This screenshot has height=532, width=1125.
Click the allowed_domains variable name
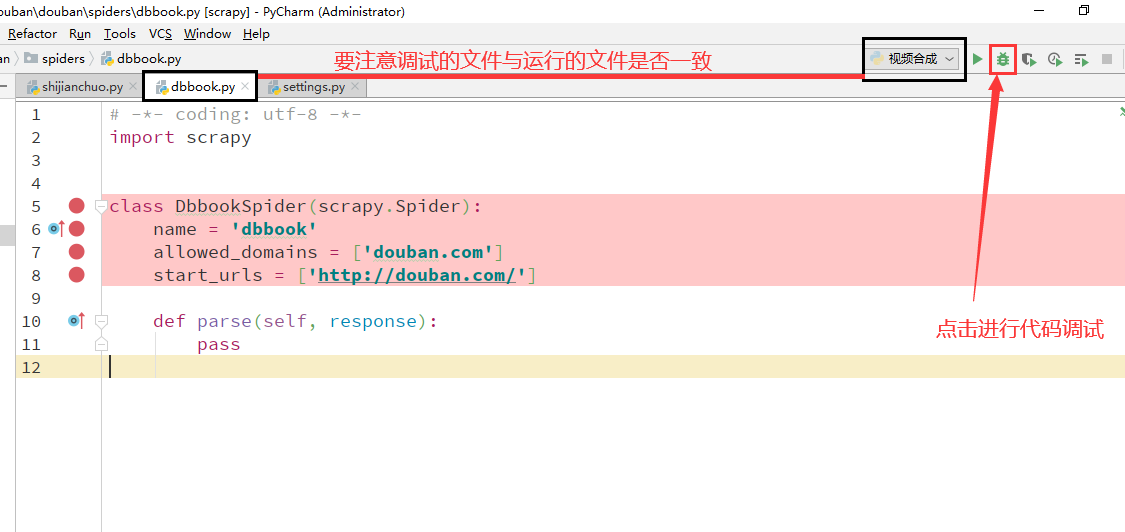(x=235, y=252)
